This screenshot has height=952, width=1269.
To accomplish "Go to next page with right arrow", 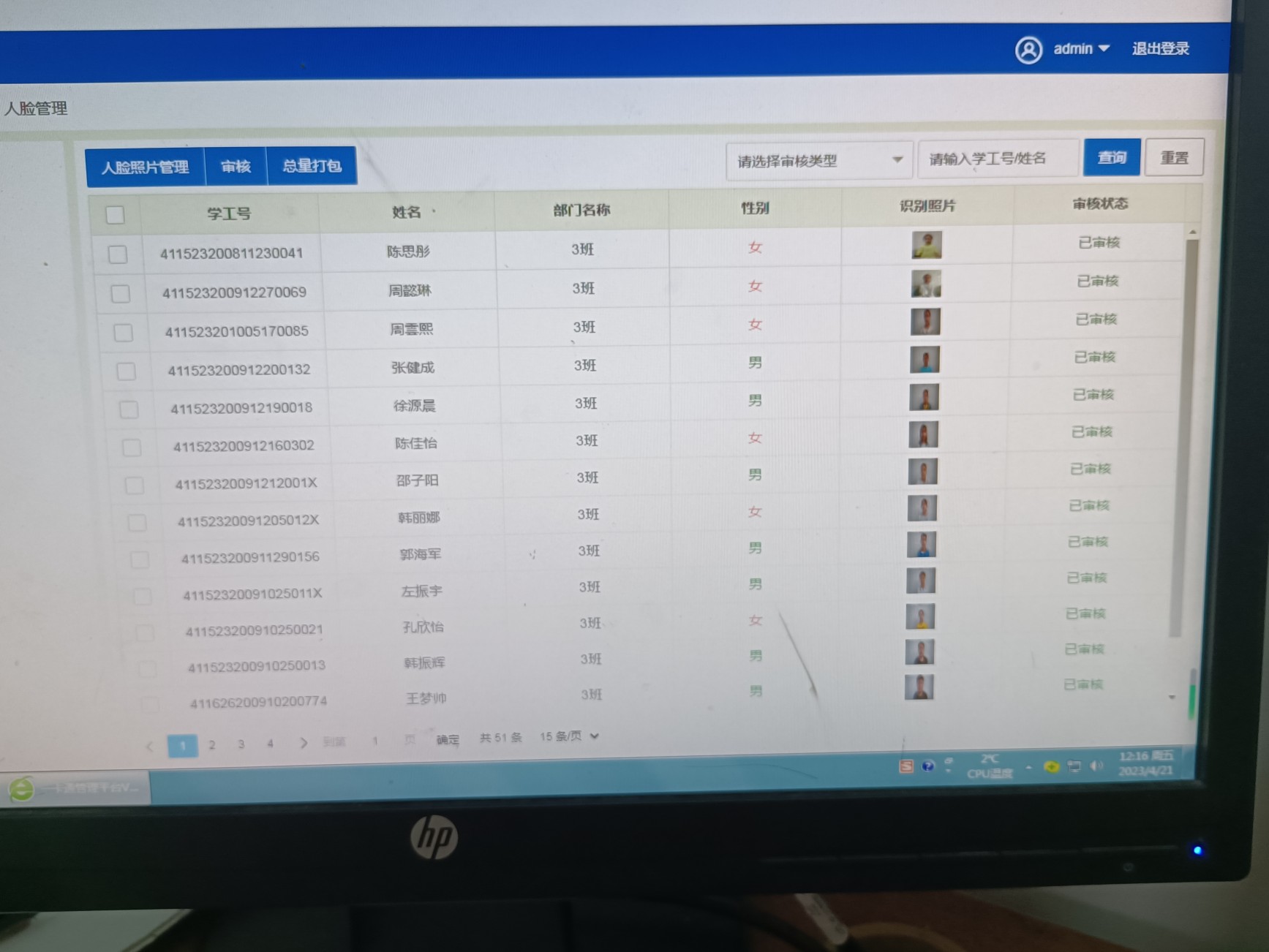I will point(303,743).
